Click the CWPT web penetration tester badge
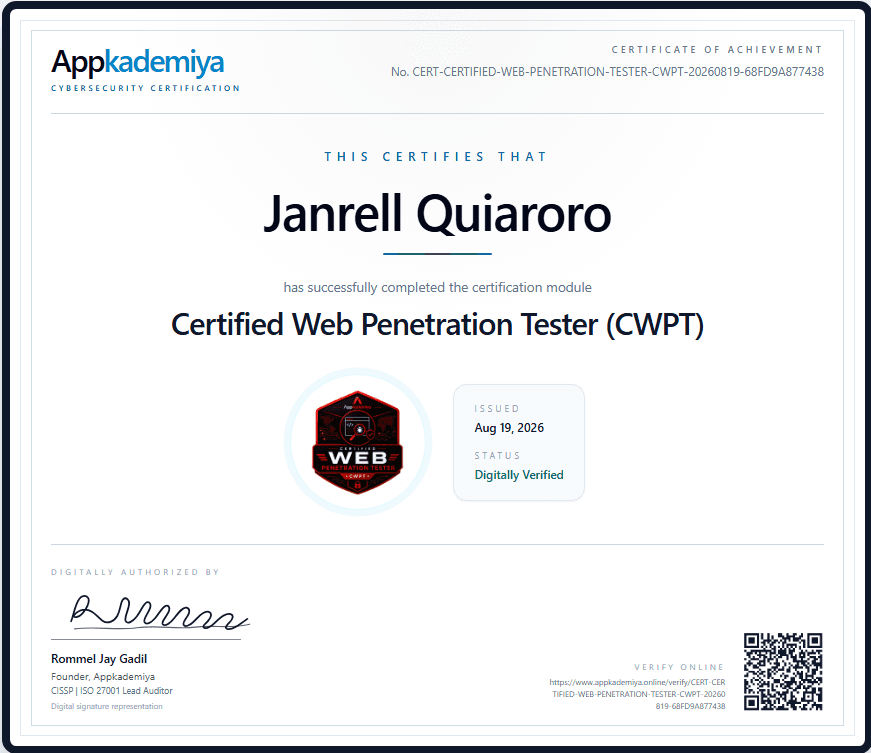The image size is (871, 753). click(358, 442)
